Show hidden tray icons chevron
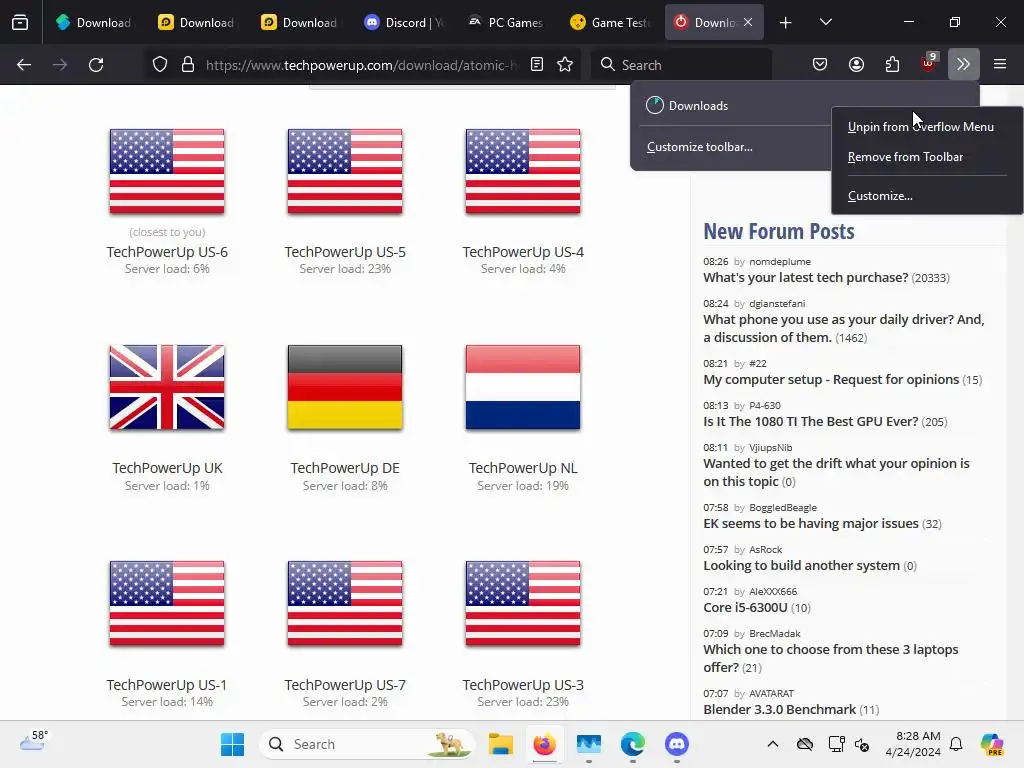The width and height of the screenshot is (1024, 768). point(773,744)
